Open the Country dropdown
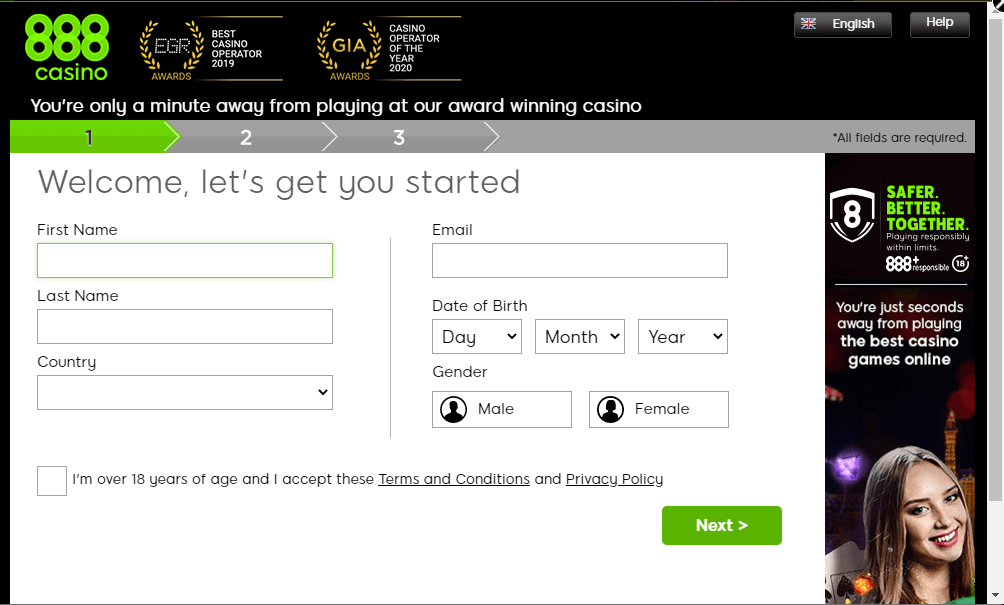Screen dimensions: 1004x605 point(185,392)
